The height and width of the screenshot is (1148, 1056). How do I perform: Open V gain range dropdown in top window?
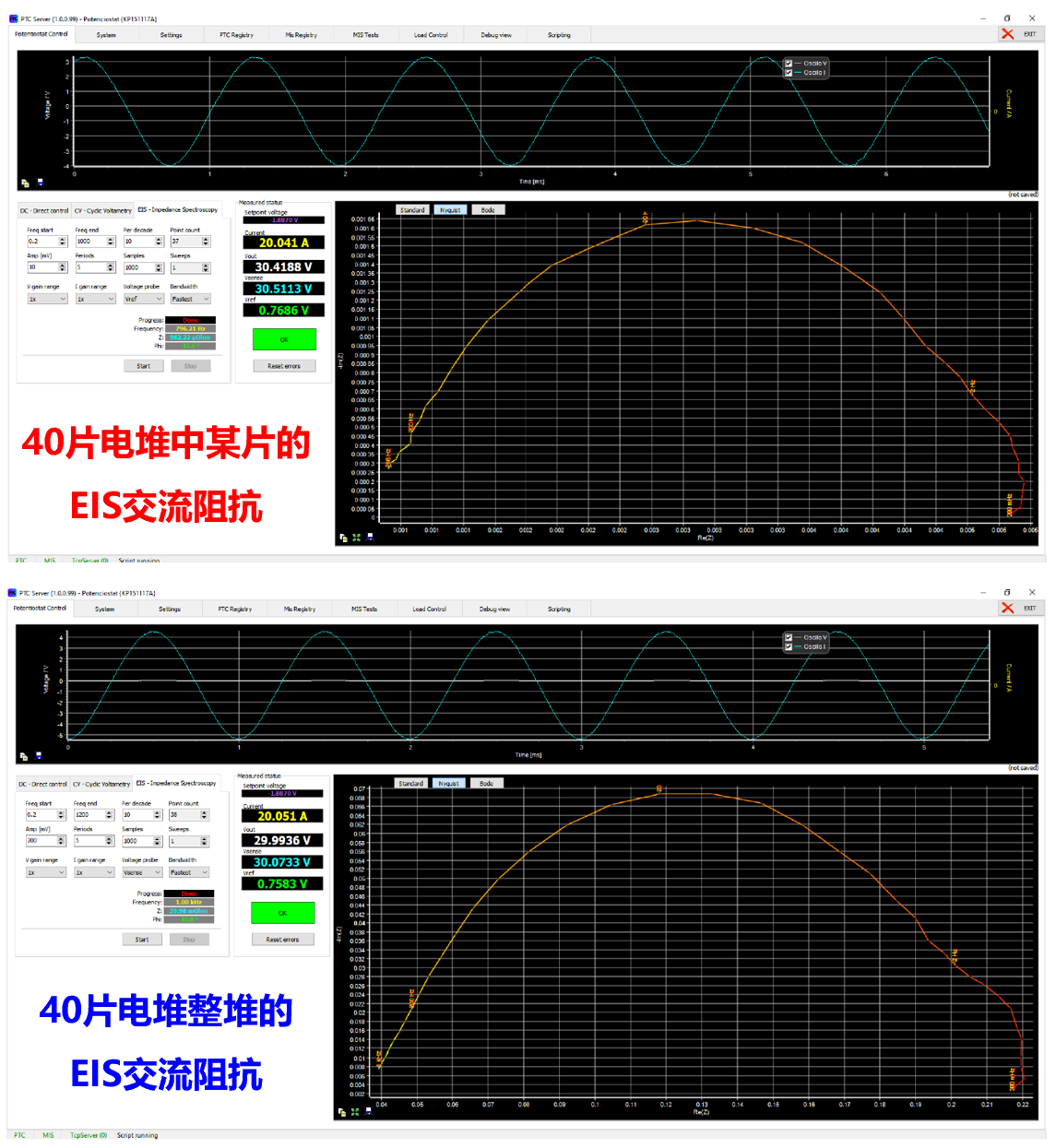(x=47, y=299)
